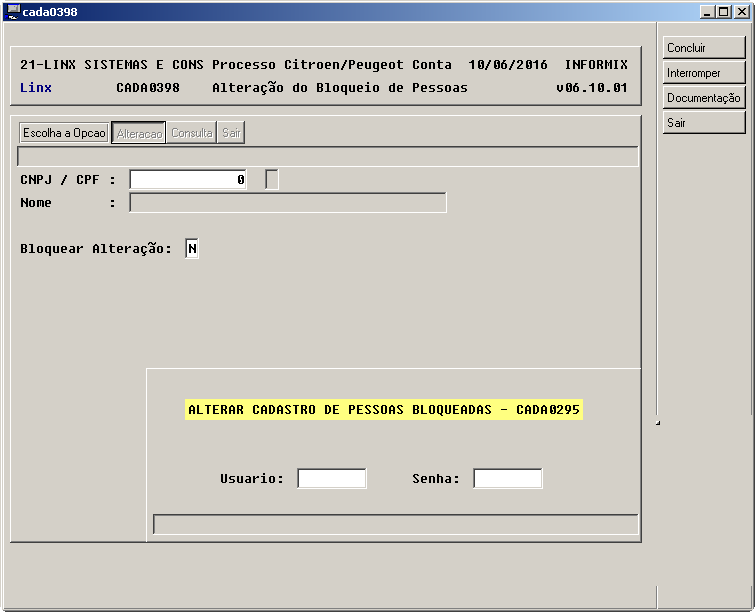Click the cada0398 window title icon
This screenshot has width=755, height=612.
point(13,12)
